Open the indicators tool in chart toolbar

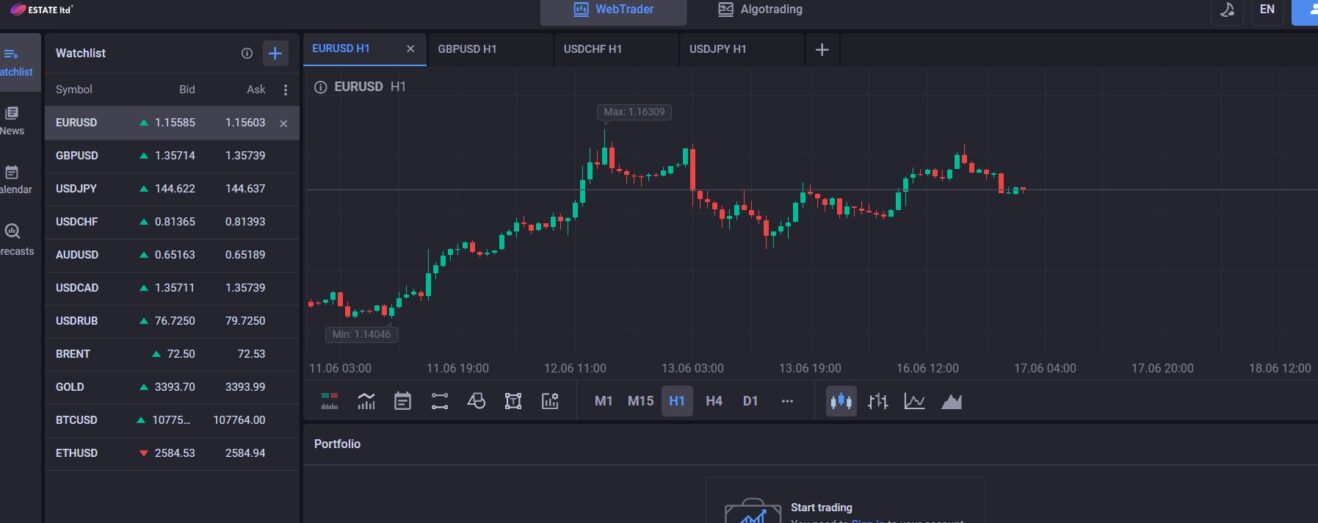click(x=366, y=401)
